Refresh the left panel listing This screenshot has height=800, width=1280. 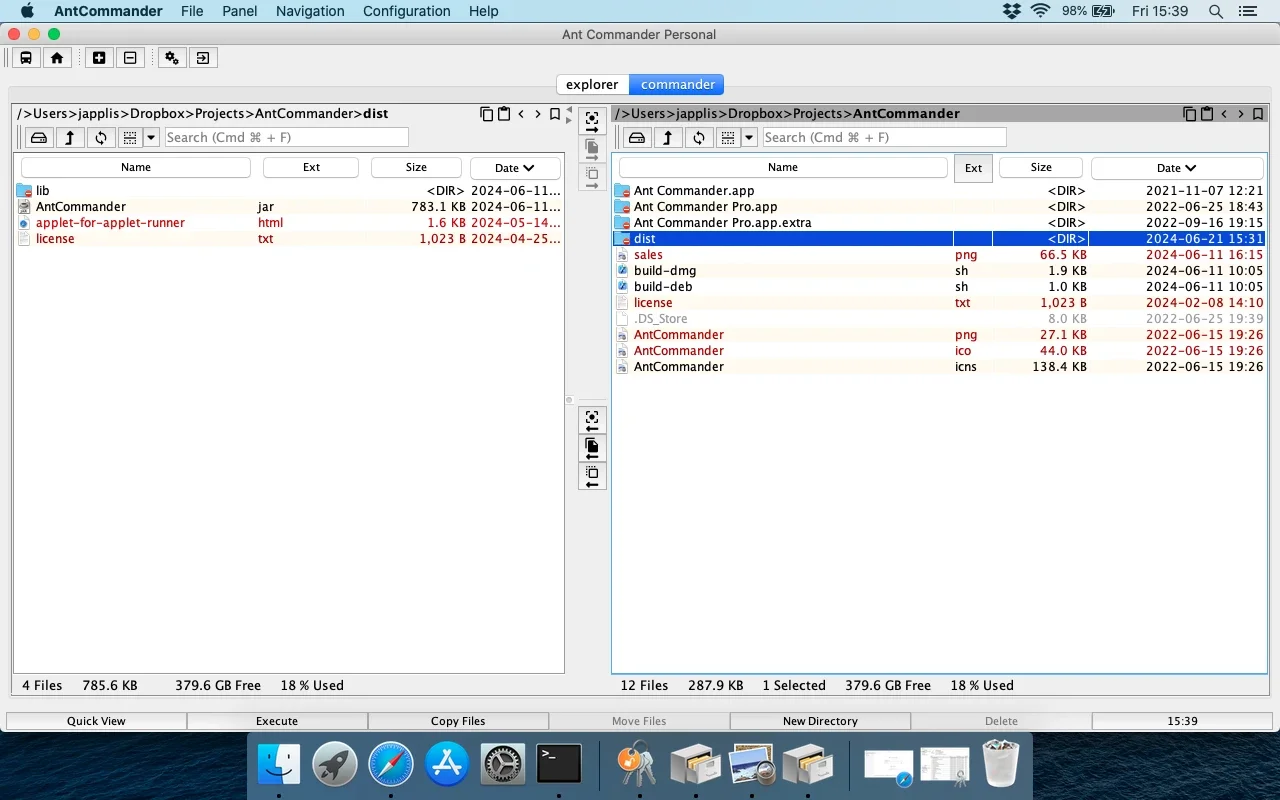coord(101,138)
